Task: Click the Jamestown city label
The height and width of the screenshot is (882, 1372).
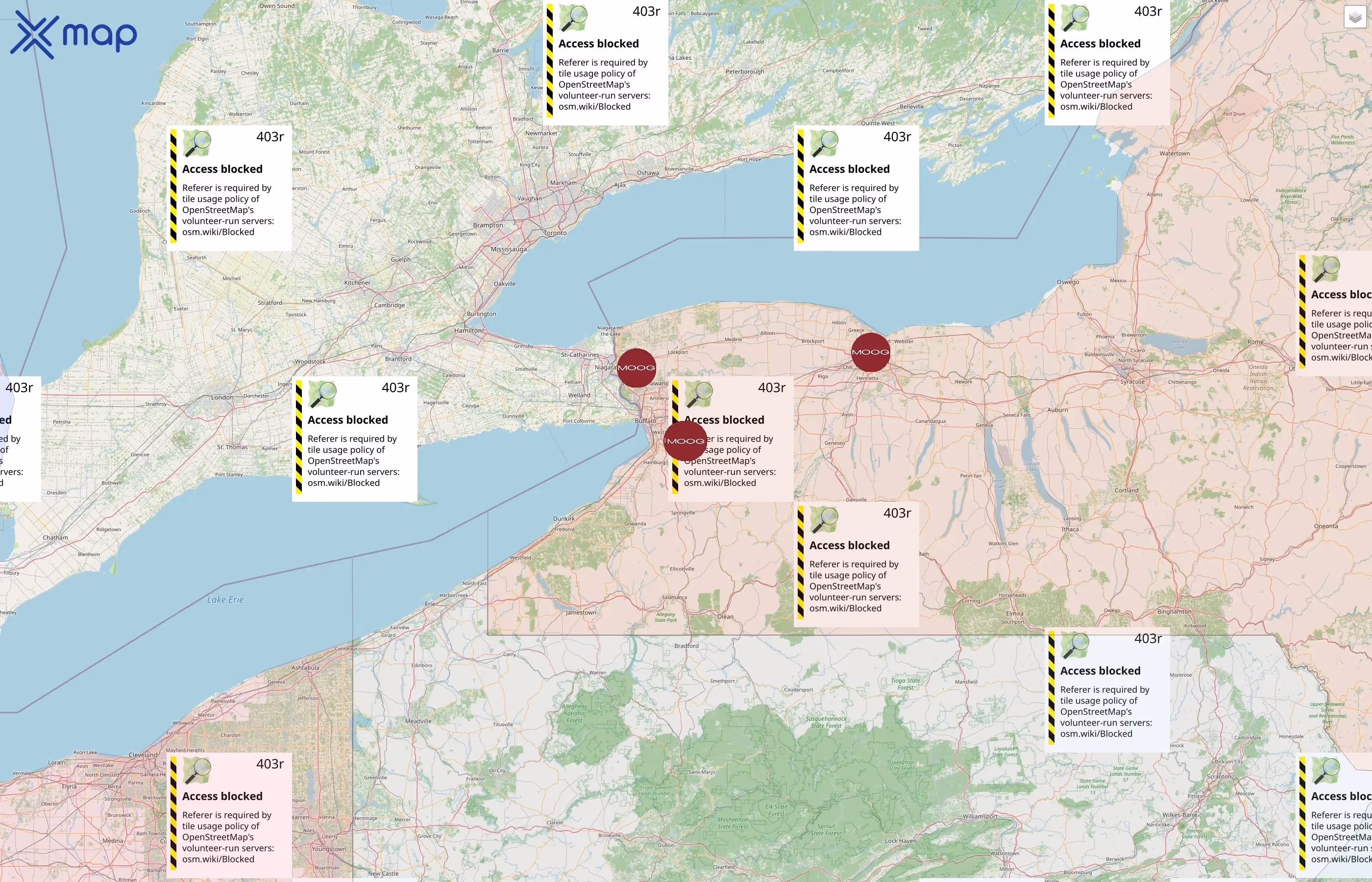Action: point(581,612)
